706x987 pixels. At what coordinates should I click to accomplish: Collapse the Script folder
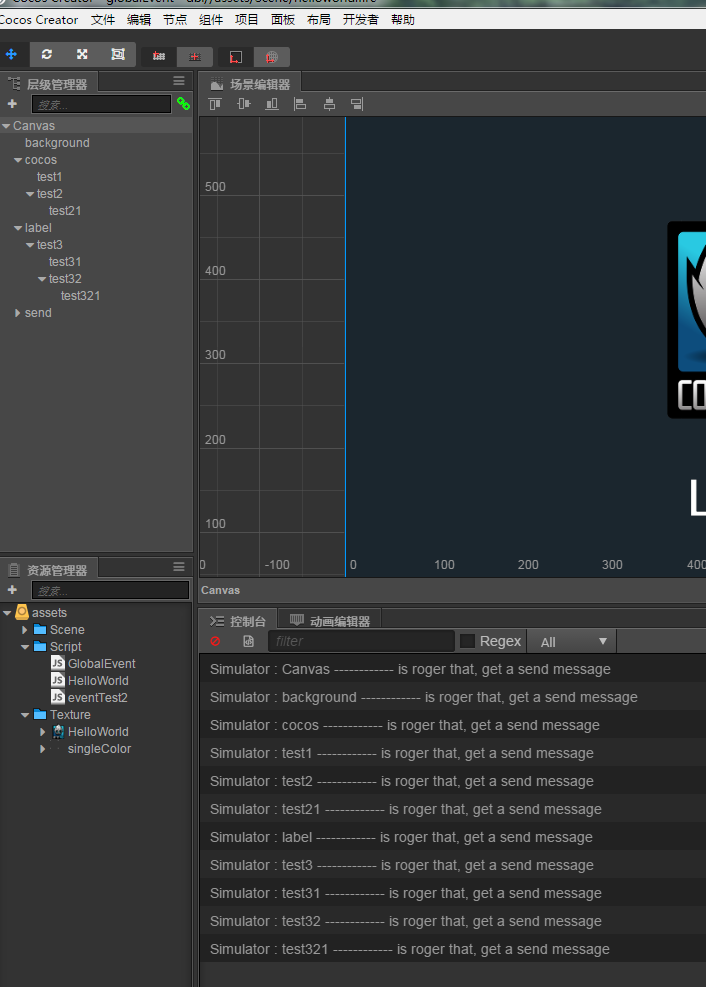[25, 646]
